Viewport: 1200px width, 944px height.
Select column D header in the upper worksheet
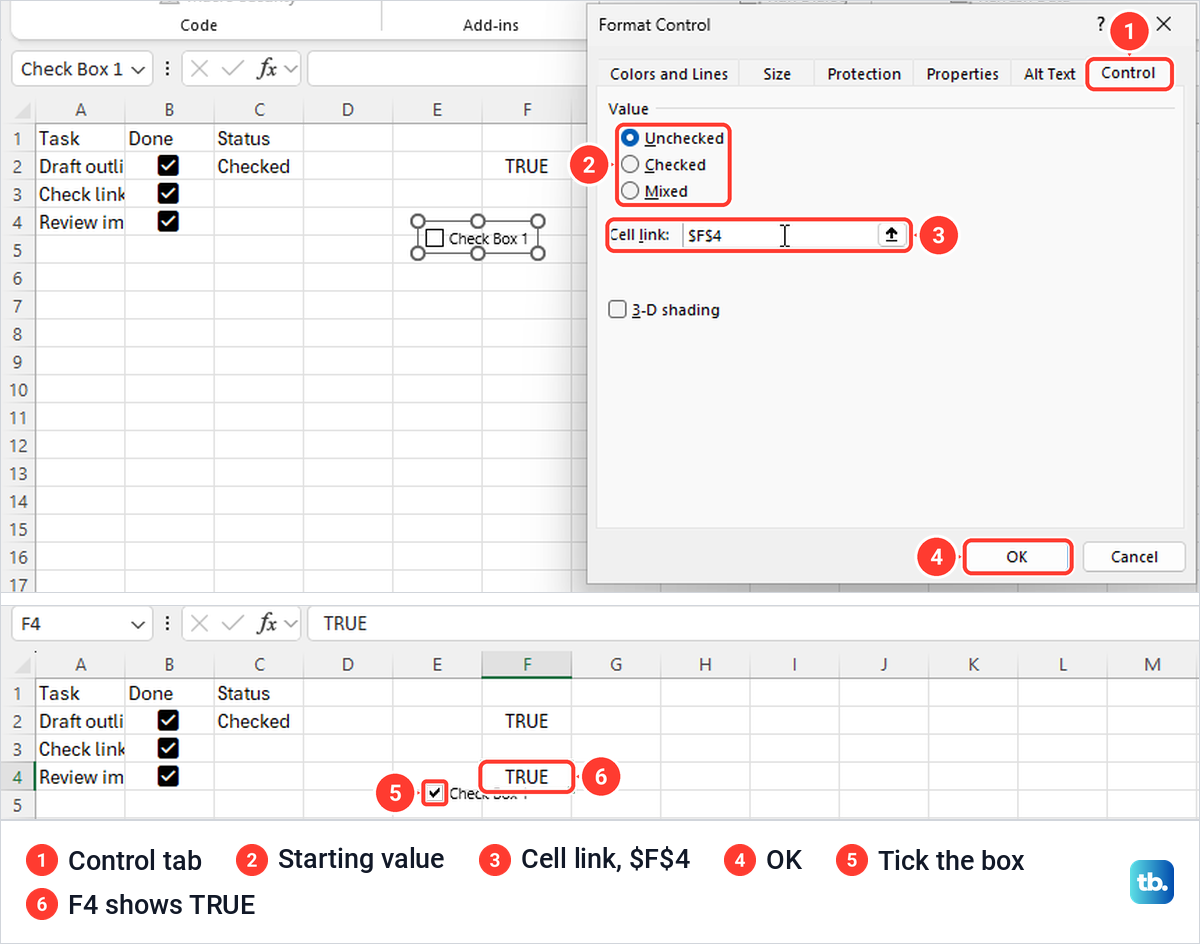[348, 110]
